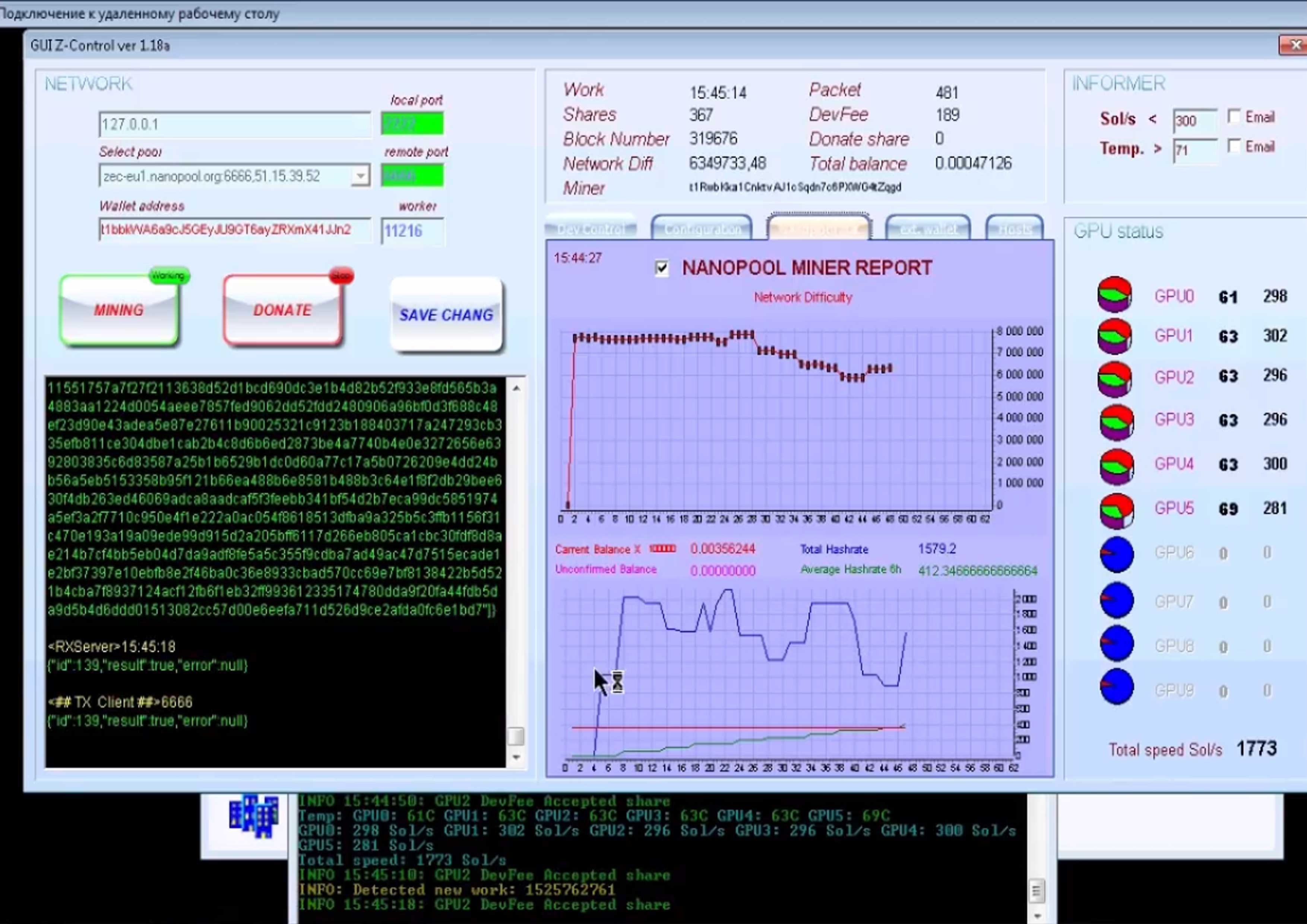The image size is (1307, 924).
Task: Click the Work time 15:45:14
Action: pyautogui.click(x=718, y=92)
